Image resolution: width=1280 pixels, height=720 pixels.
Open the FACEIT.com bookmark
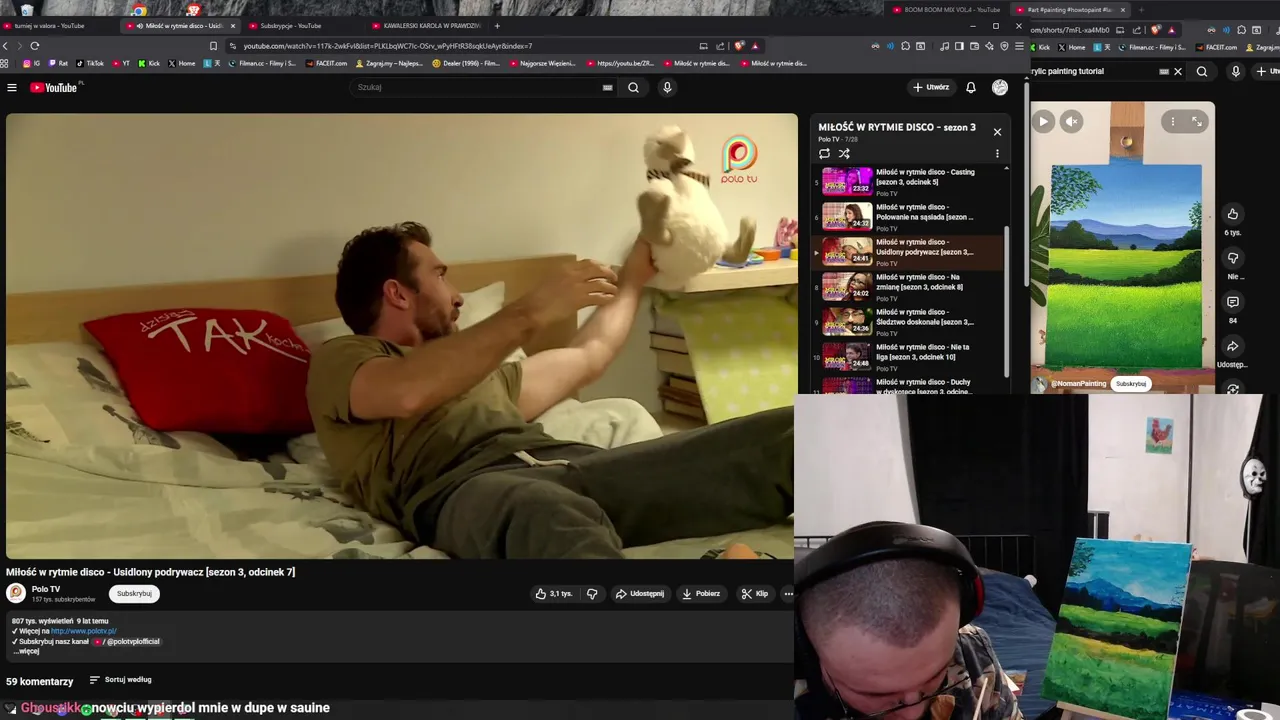click(326, 64)
